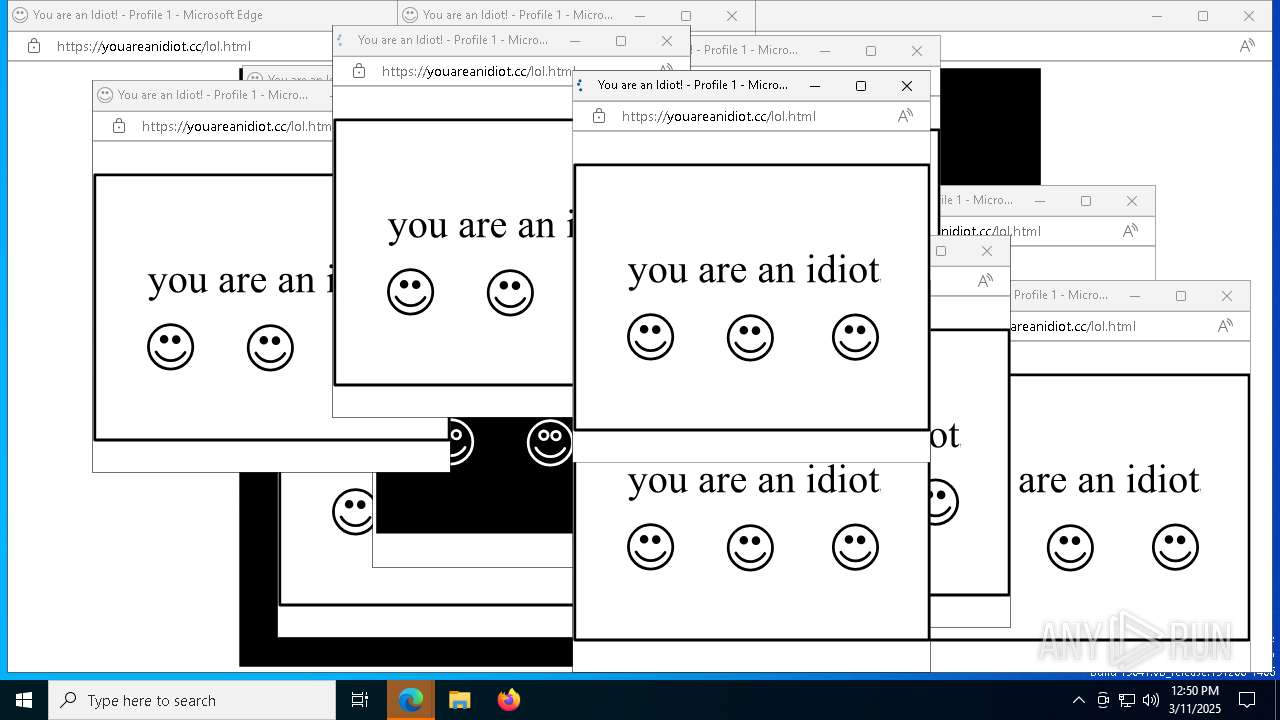The image size is (1280, 720).
Task: Open the volume control in system tray
Action: click(x=1150, y=700)
